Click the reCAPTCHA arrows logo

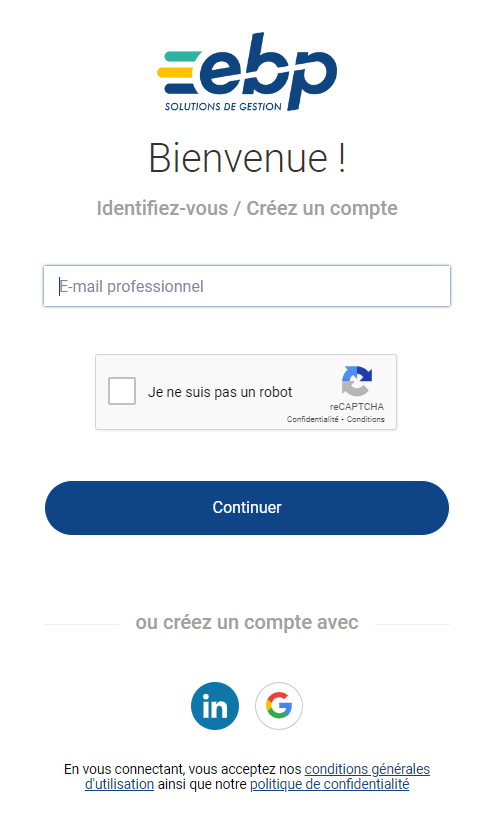(x=357, y=381)
